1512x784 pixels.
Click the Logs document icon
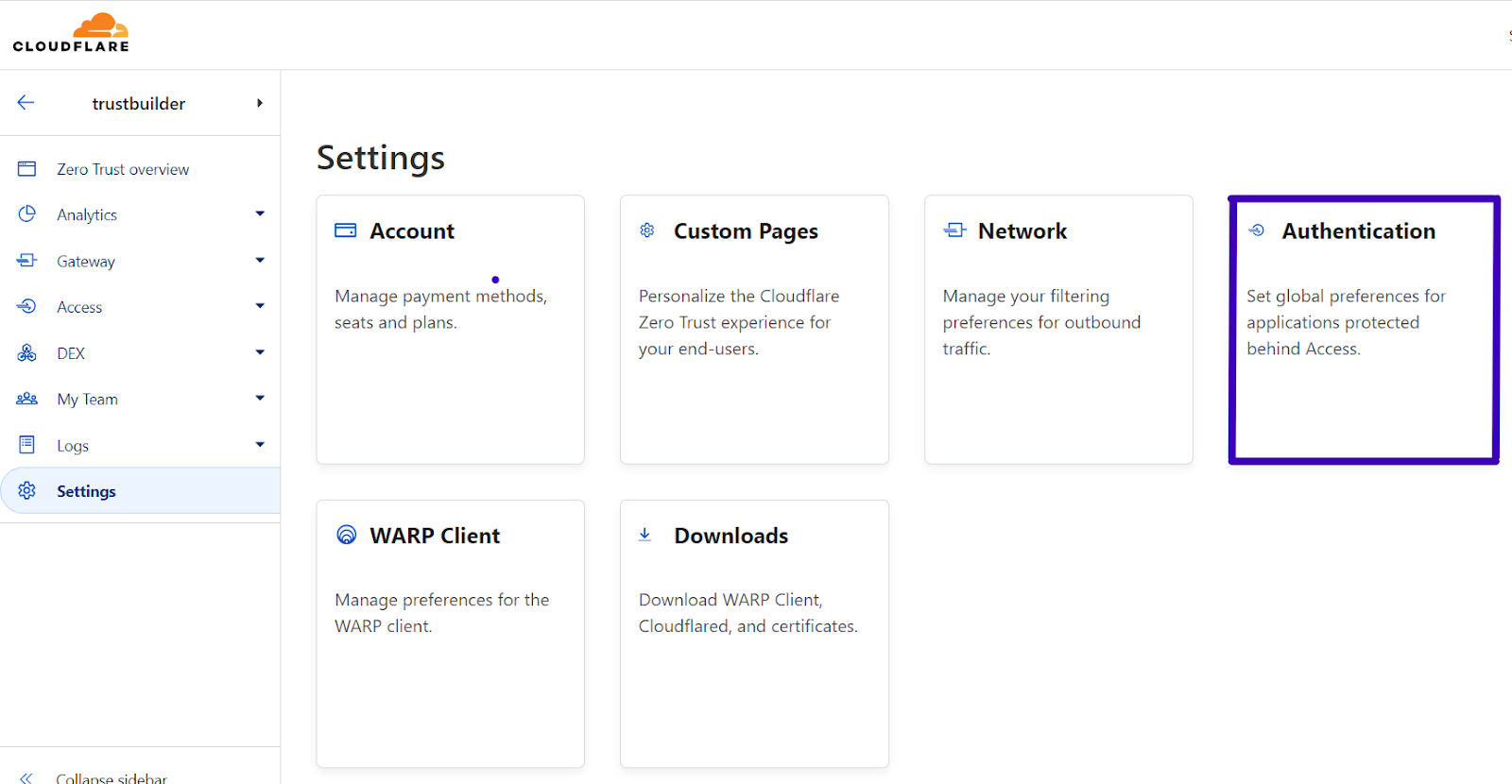(x=26, y=445)
